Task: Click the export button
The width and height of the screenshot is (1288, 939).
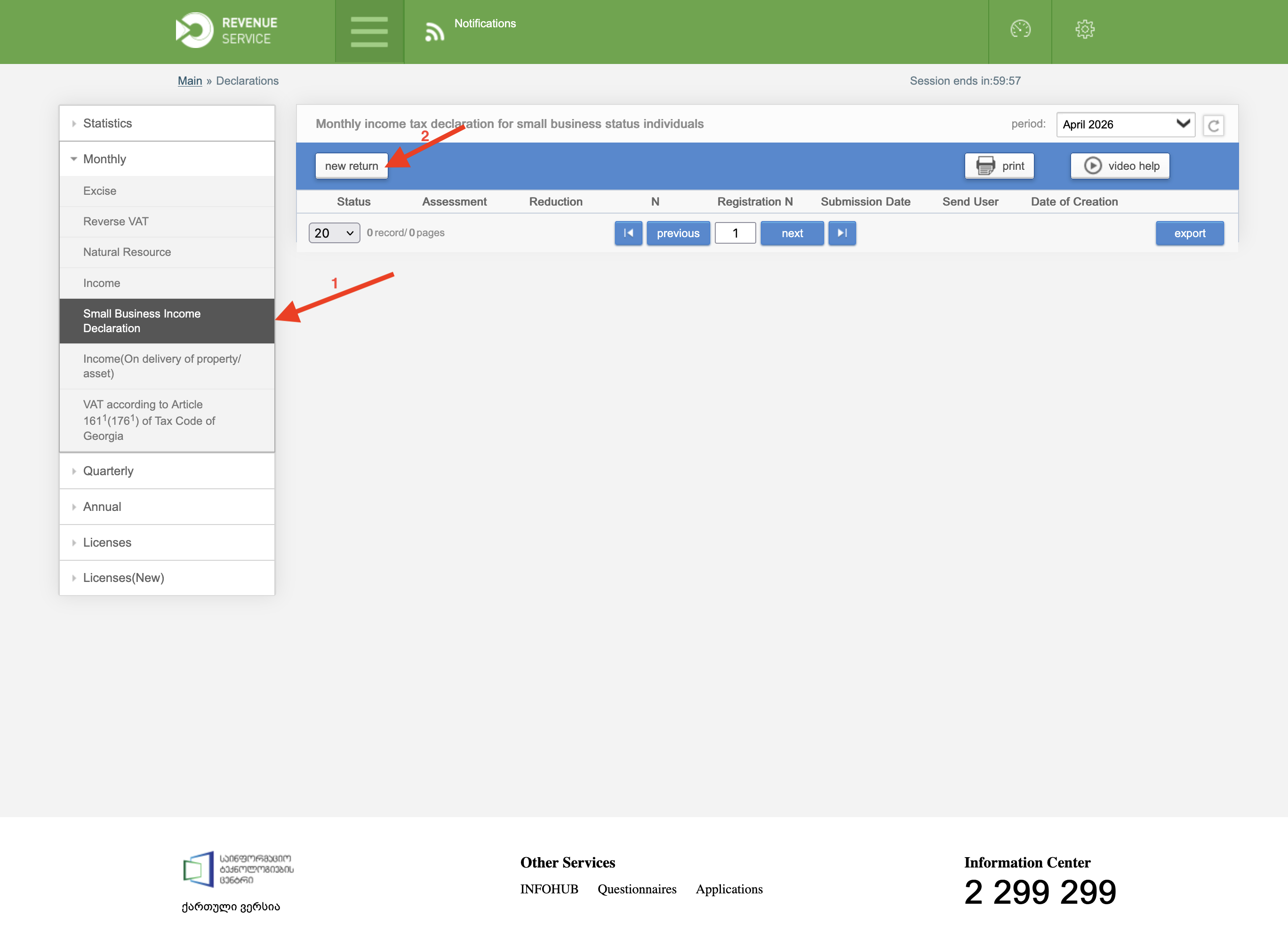Action: [1190, 233]
